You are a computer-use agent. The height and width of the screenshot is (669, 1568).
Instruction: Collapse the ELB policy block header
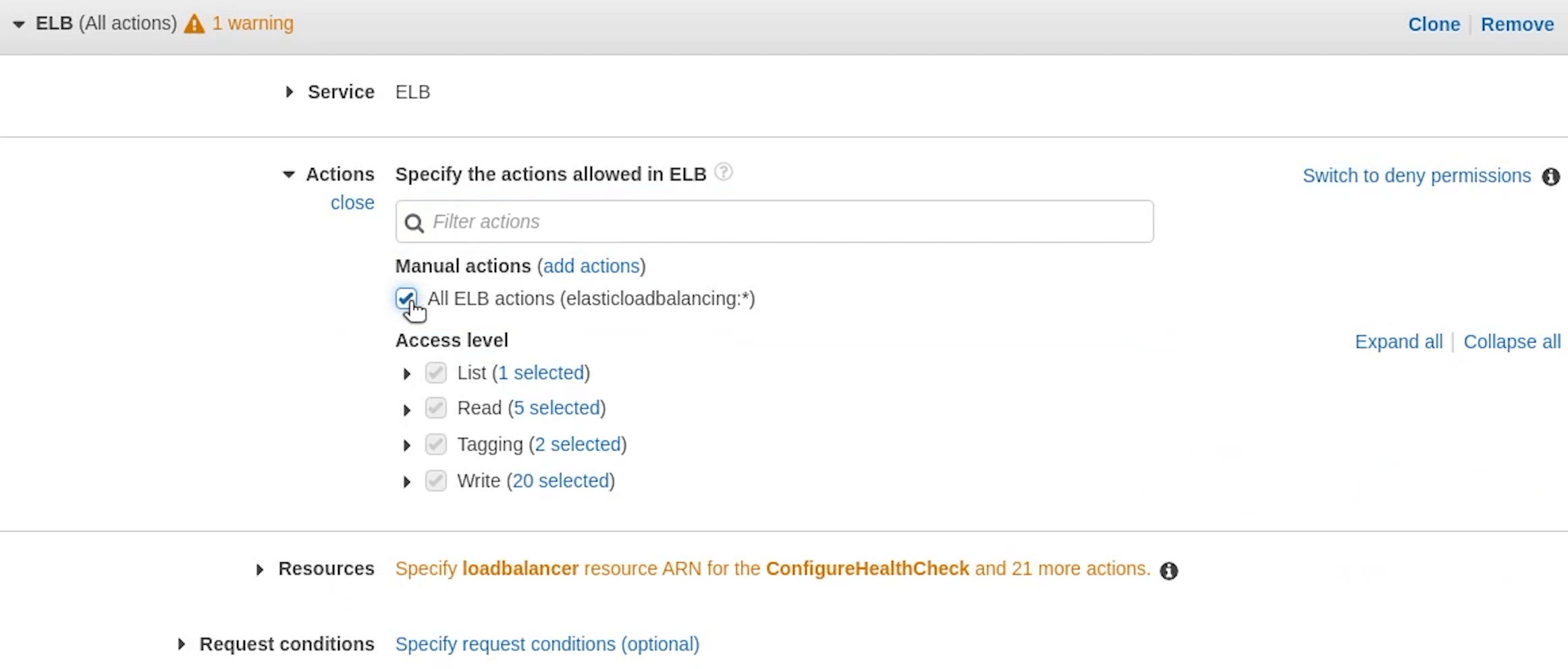click(x=19, y=24)
